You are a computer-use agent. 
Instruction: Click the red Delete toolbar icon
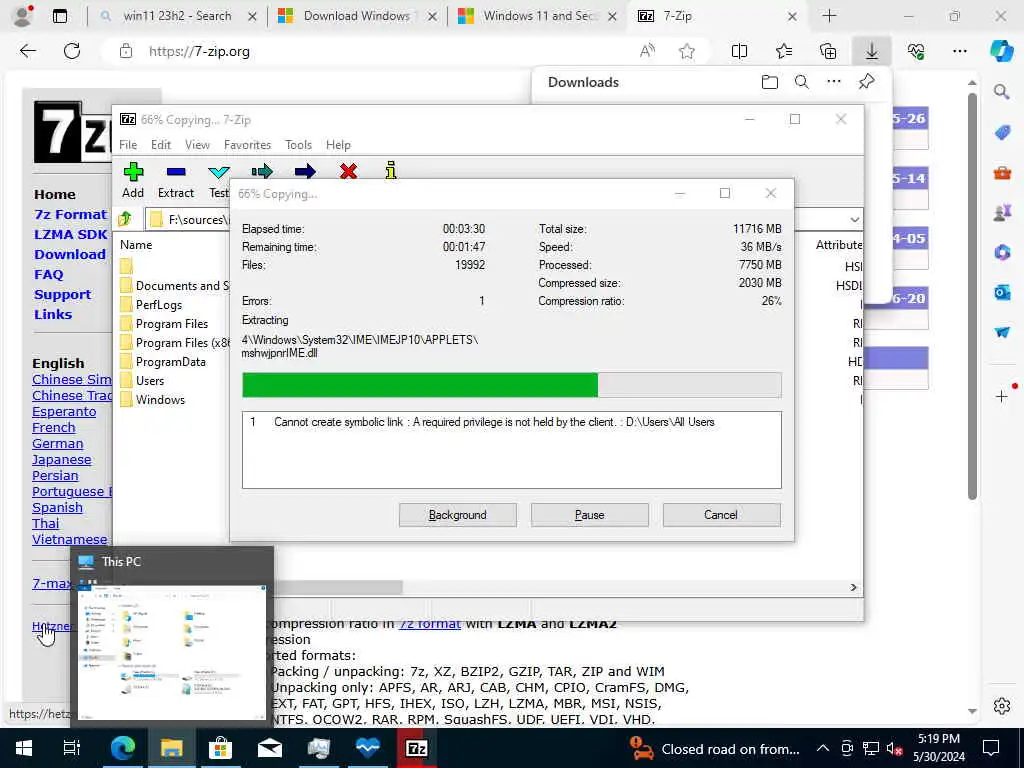coord(348,171)
